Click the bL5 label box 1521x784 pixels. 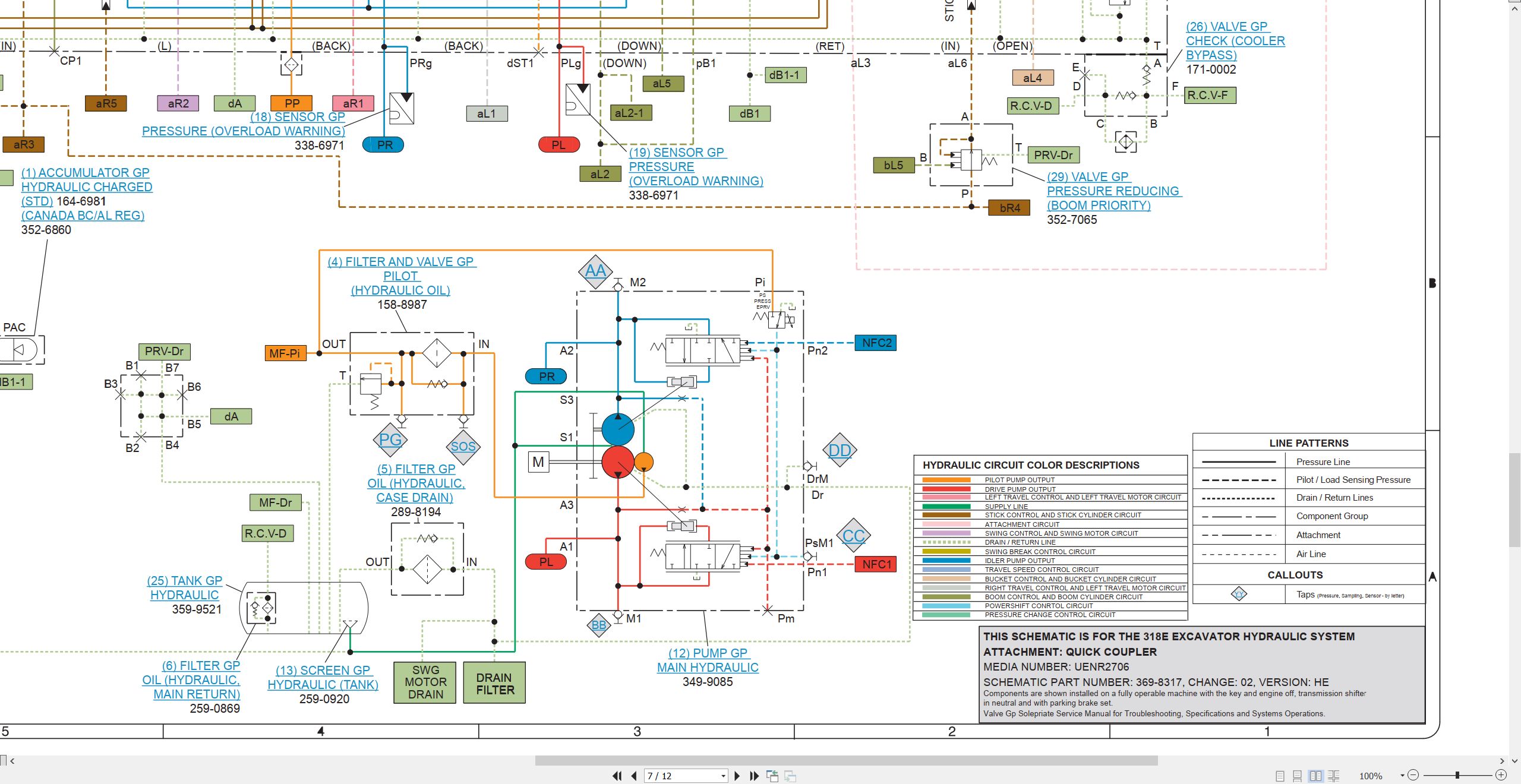894,165
